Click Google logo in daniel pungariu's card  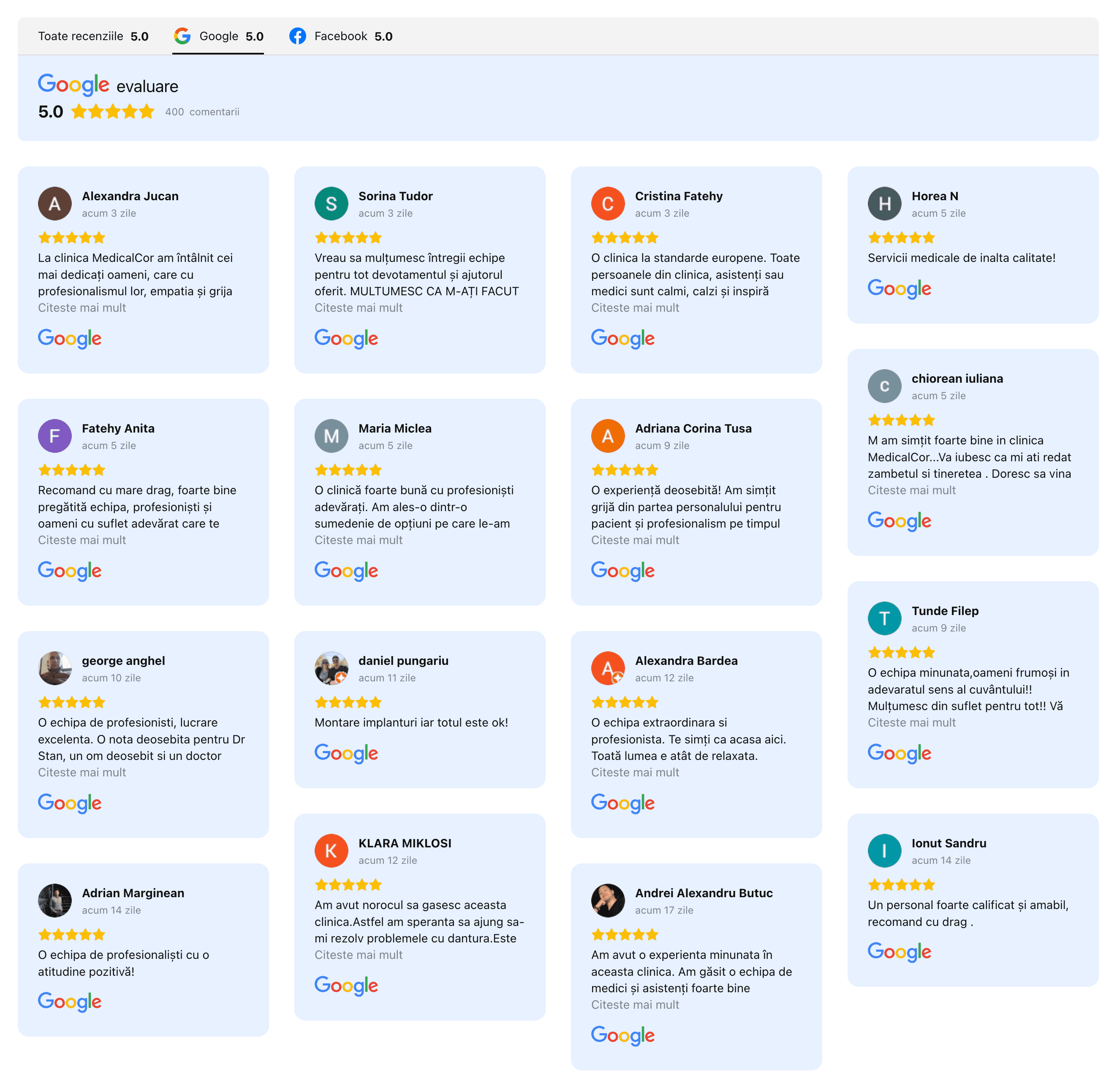pyautogui.click(x=346, y=754)
